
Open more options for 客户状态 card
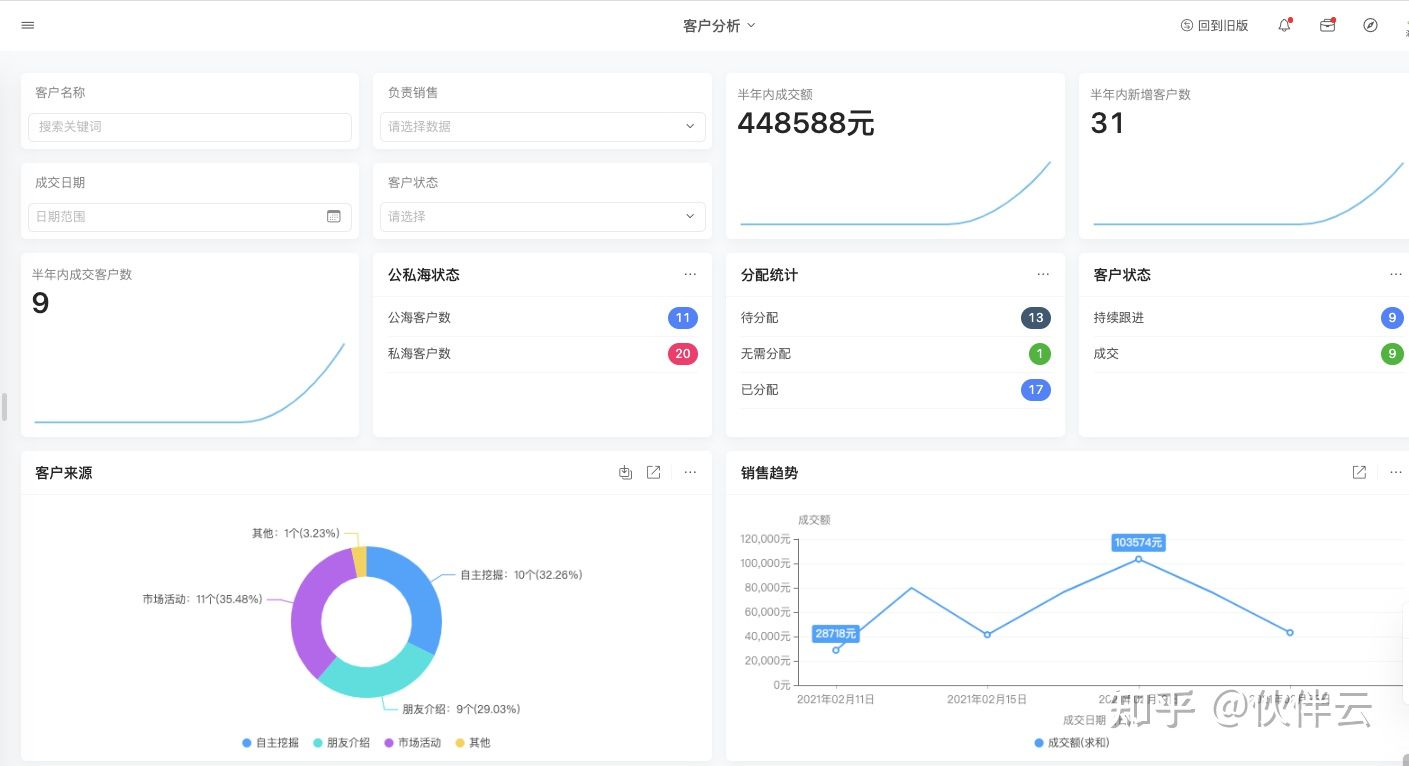point(1396,274)
